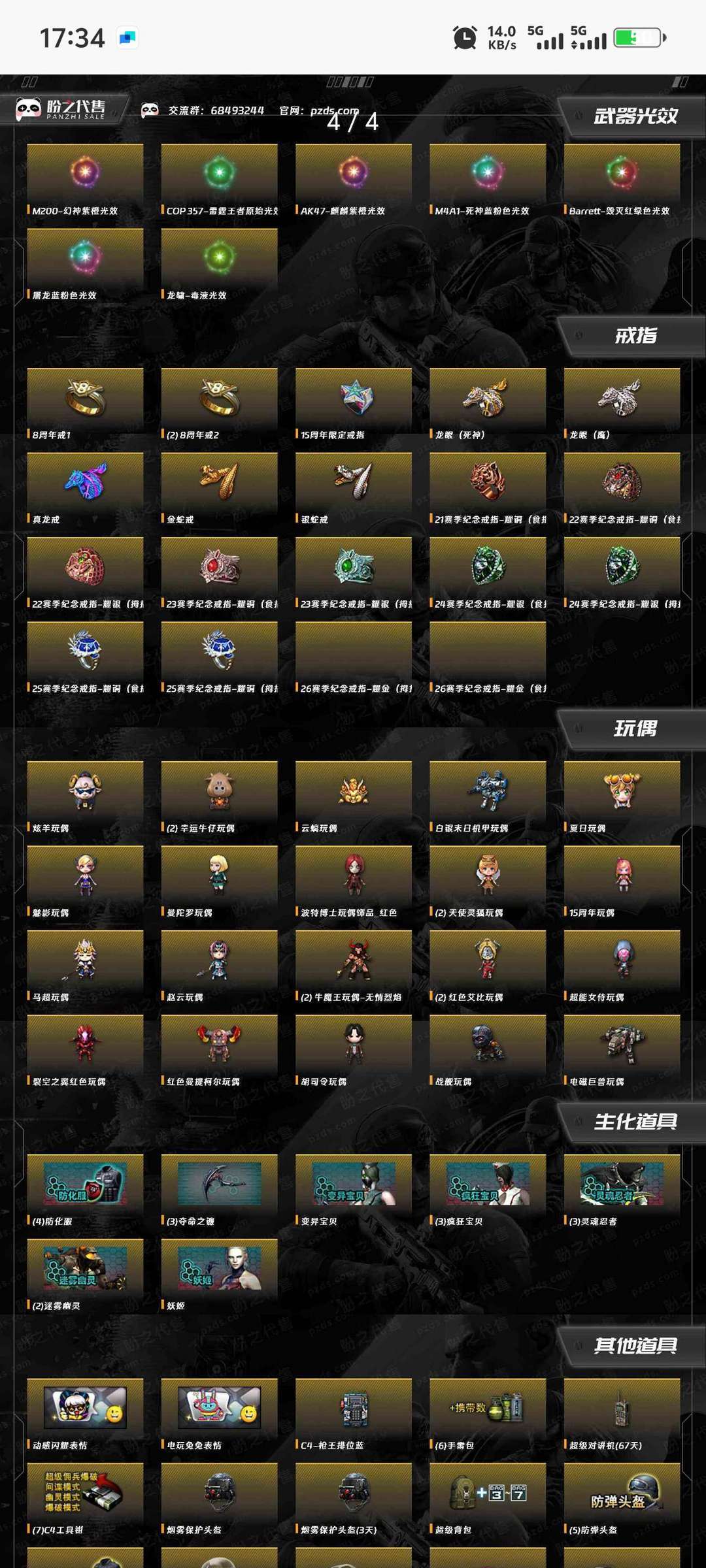Tap the 盼之代售 panda logo

pyautogui.click(x=61, y=109)
